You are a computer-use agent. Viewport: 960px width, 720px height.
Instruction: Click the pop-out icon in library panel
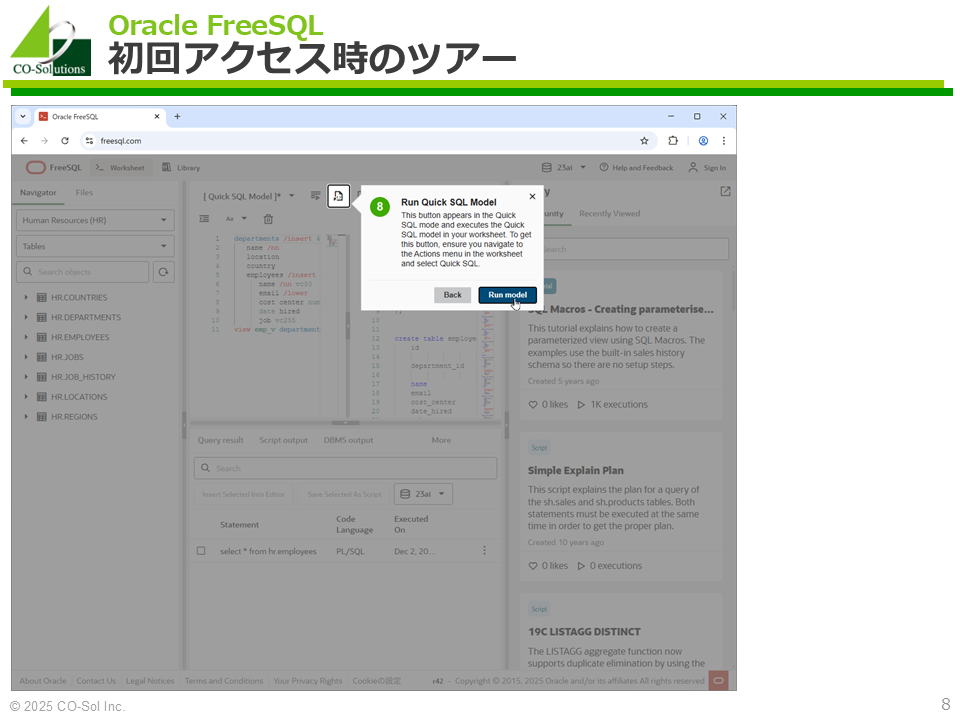(x=725, y=192)
